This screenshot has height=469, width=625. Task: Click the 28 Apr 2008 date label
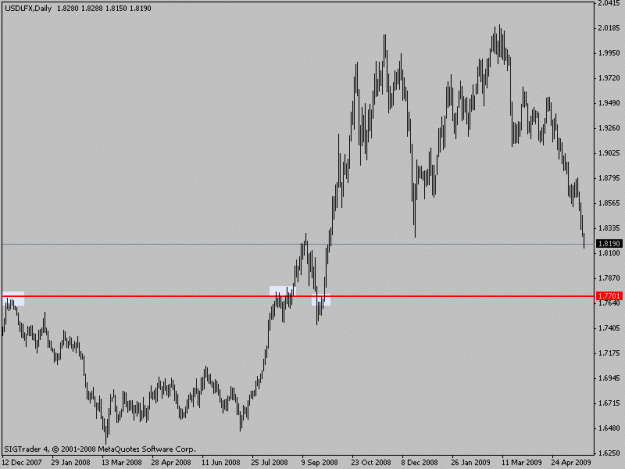coord(171,463)
